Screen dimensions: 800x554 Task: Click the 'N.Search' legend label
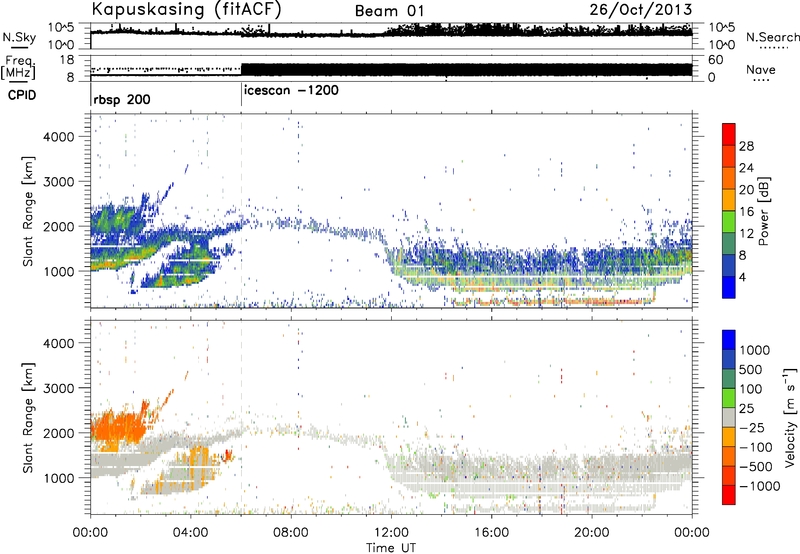coord(772,37)
